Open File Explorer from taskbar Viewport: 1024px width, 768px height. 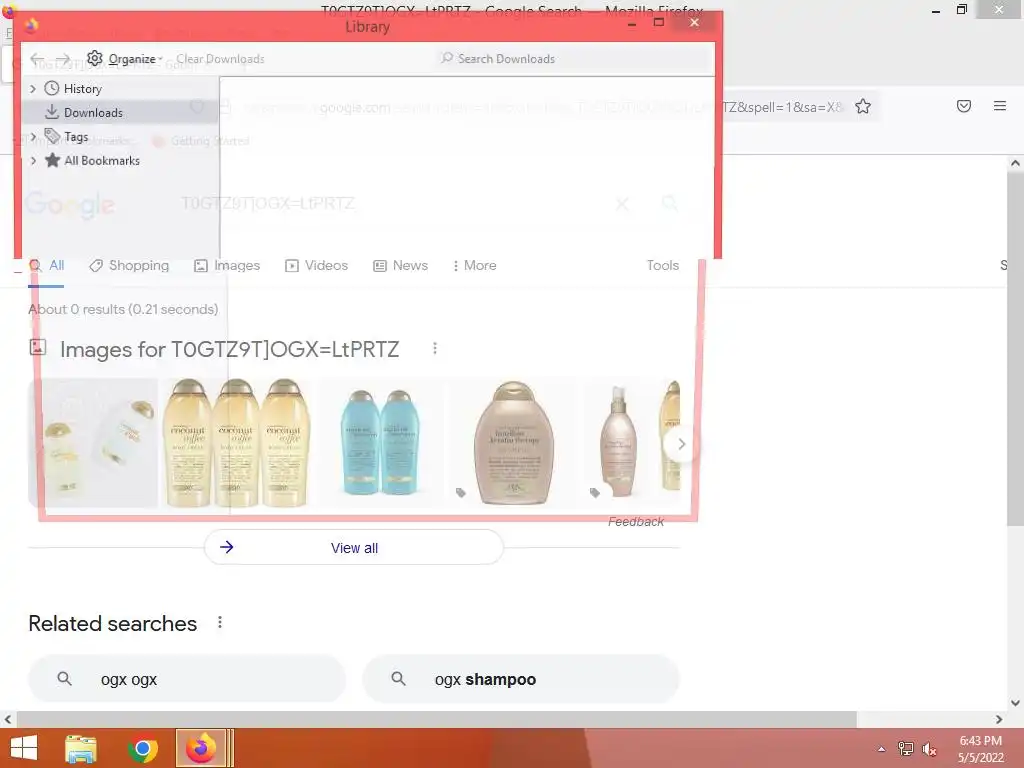click(x=81, y=748)
